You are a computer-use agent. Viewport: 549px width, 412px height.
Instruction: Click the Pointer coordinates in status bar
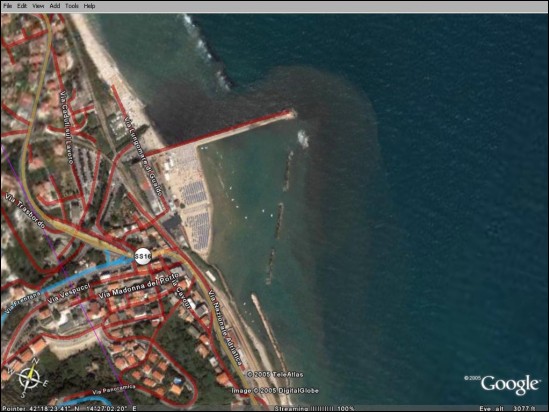[x=69, y=408]
